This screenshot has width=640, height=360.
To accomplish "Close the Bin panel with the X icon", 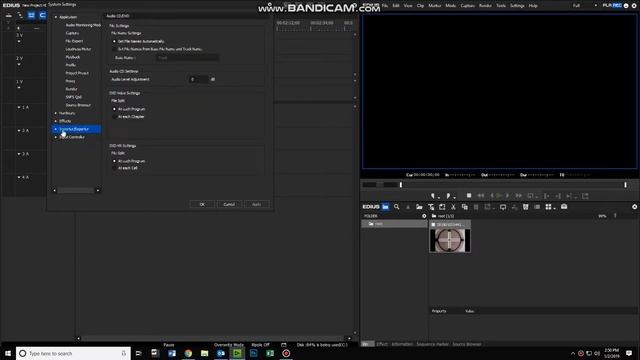I will [x=635, y=207].
